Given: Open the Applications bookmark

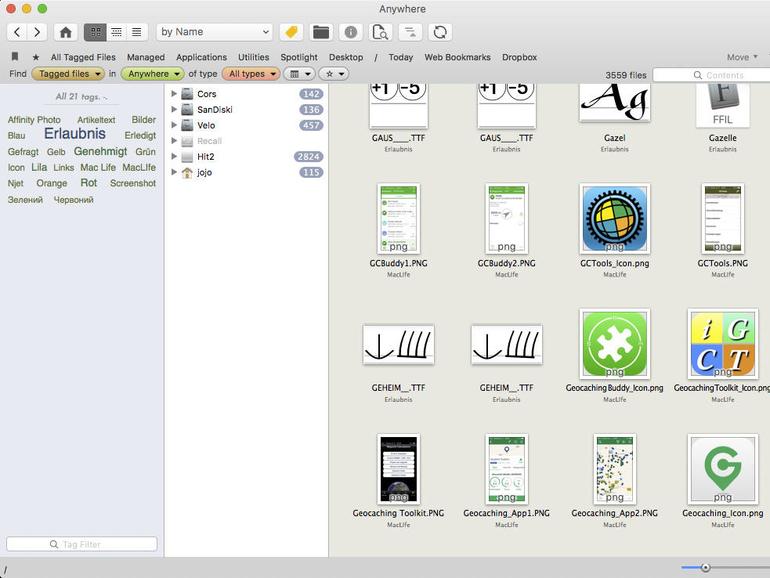Looking at the screenshot, I should [x=201, y=57].
